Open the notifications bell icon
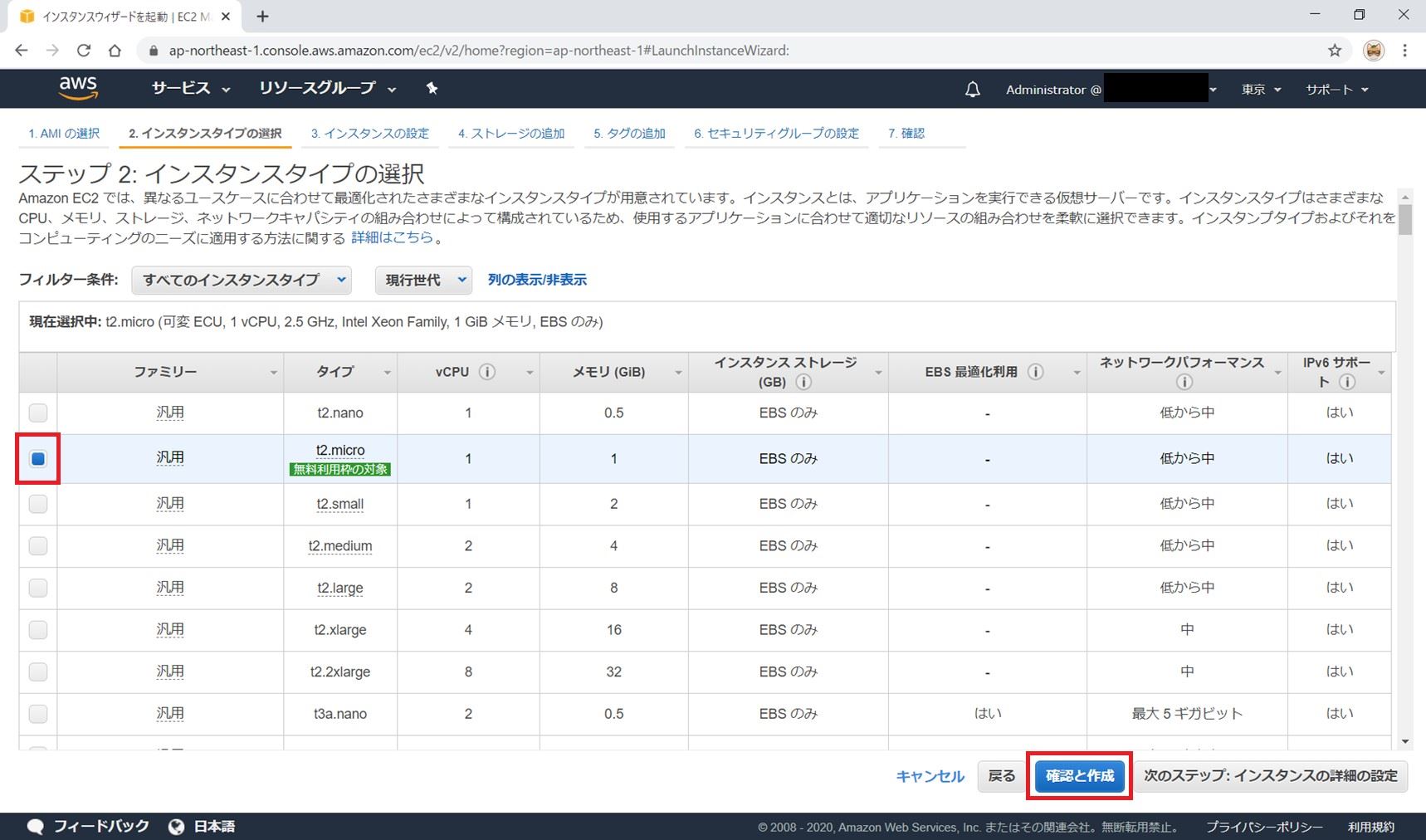This screenshot has height=840, width=1426. click(x=973, y=89)
